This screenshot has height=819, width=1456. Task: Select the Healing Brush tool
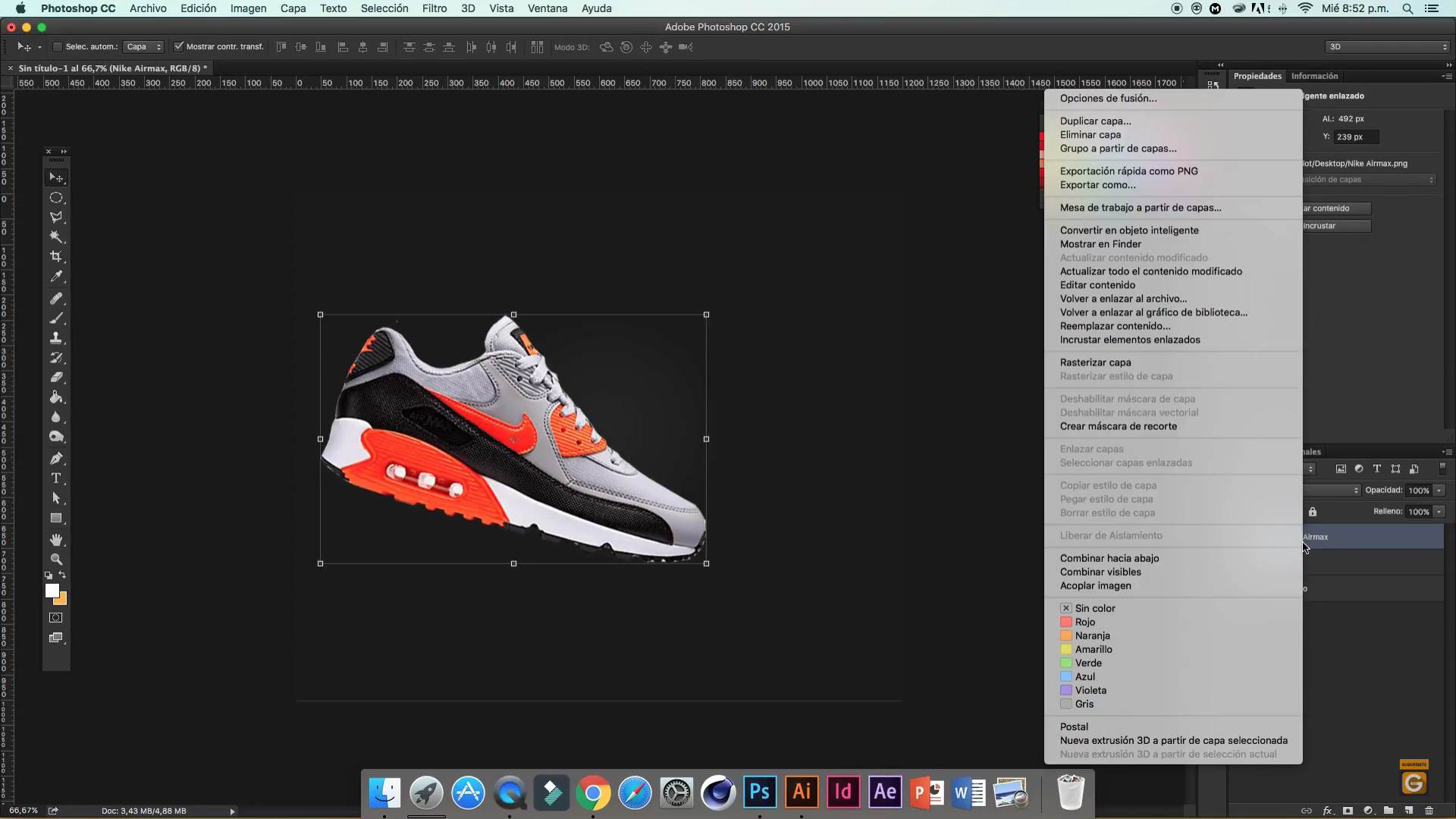tap(56, 298)
